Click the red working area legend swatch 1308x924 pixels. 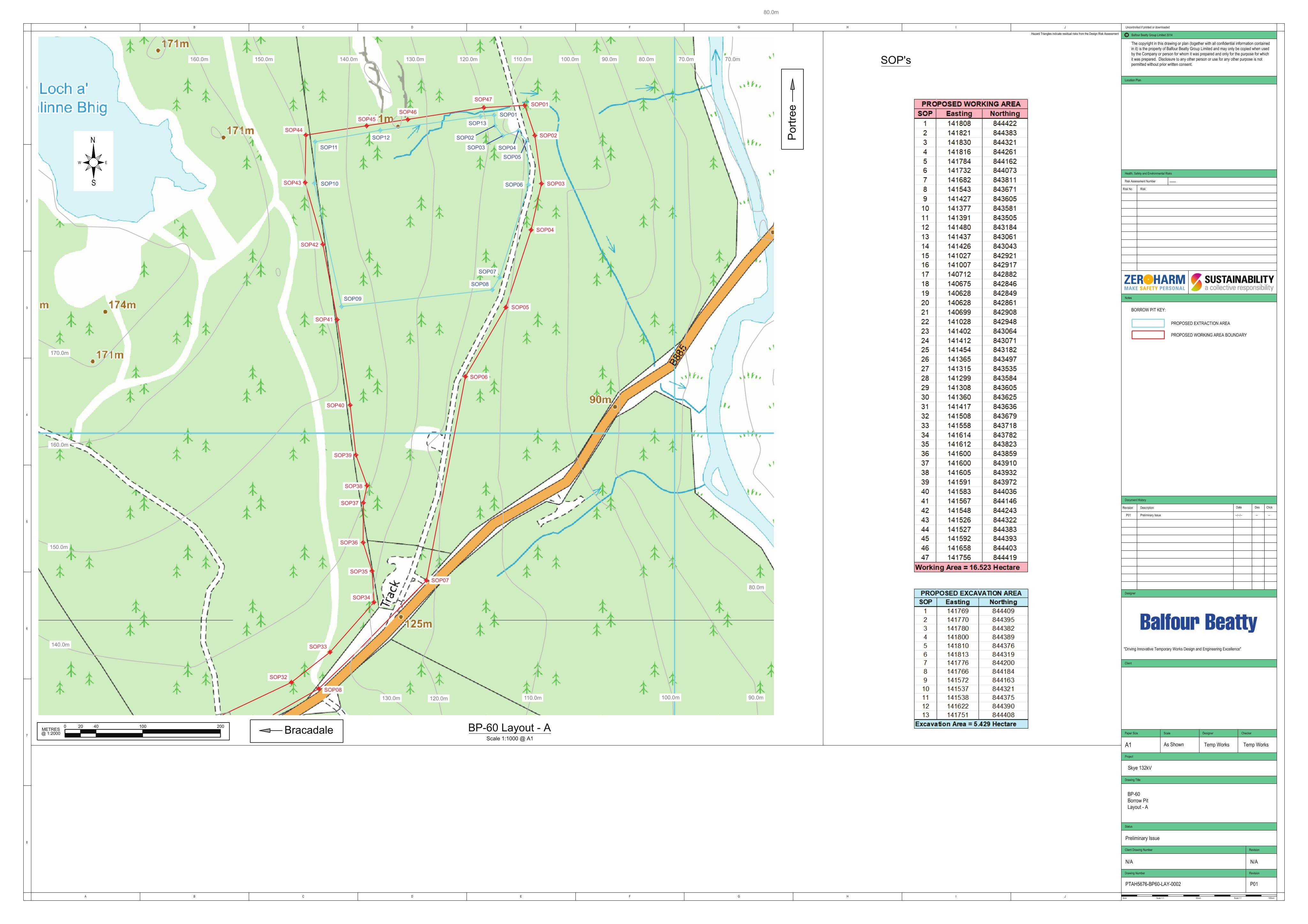click(1147, 335)
